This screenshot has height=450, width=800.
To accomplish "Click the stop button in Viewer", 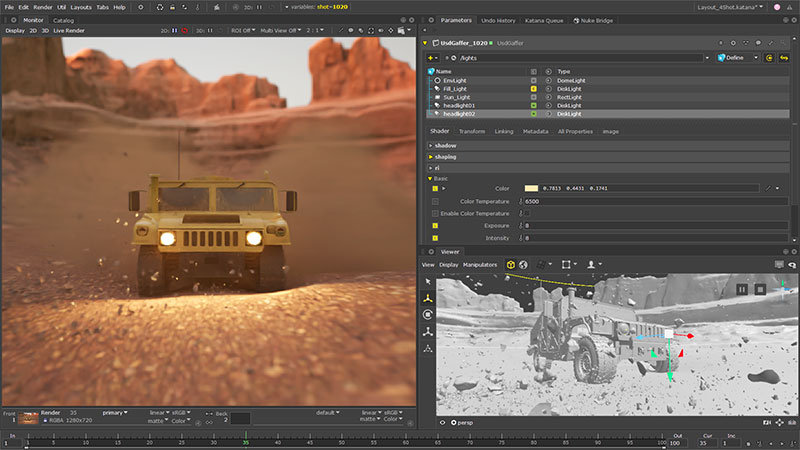I will 760,289.
